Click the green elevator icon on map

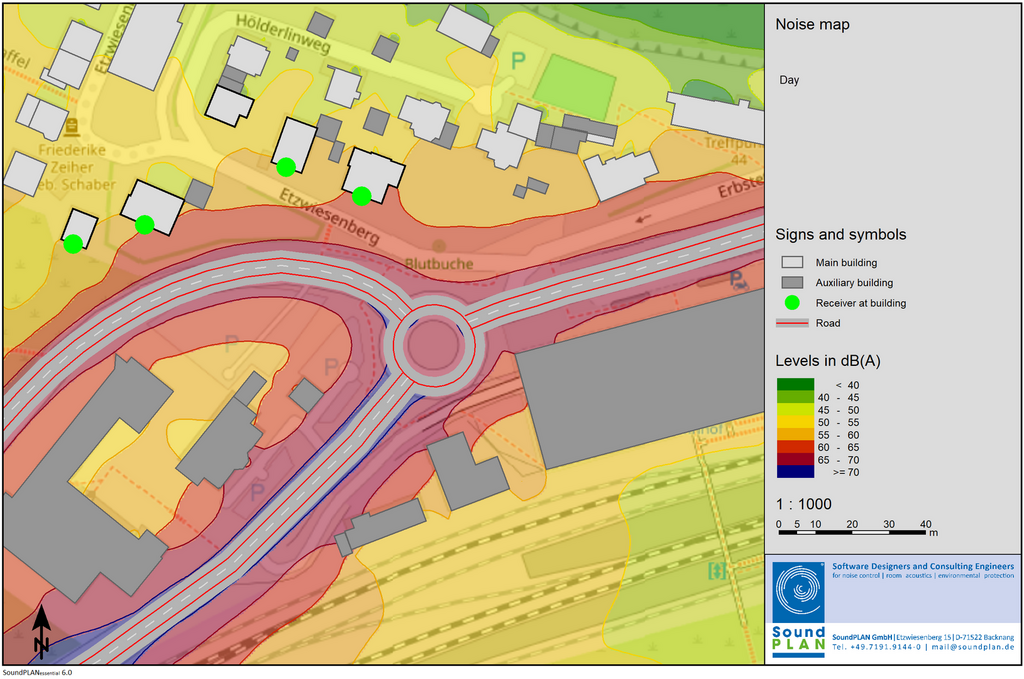(x=716, y=571)
